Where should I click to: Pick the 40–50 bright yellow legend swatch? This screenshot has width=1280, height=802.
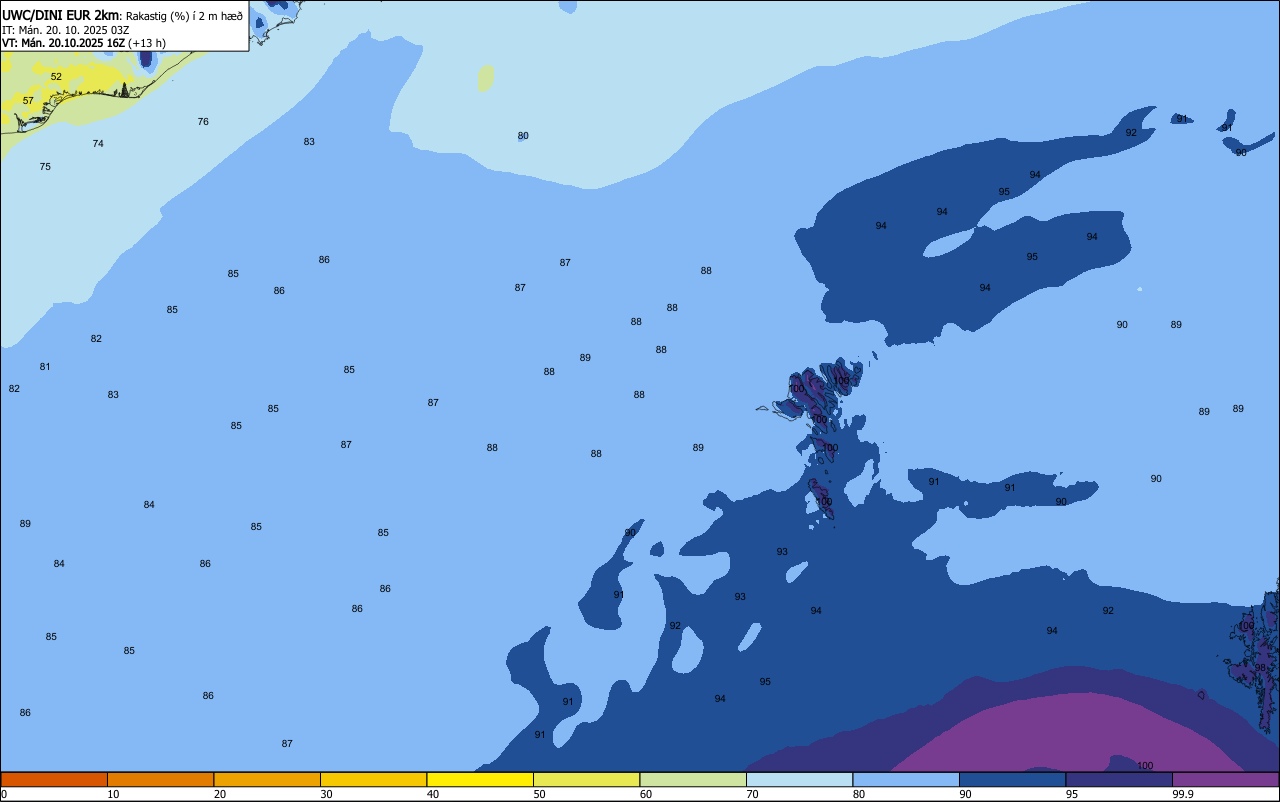tap(480, 779)
